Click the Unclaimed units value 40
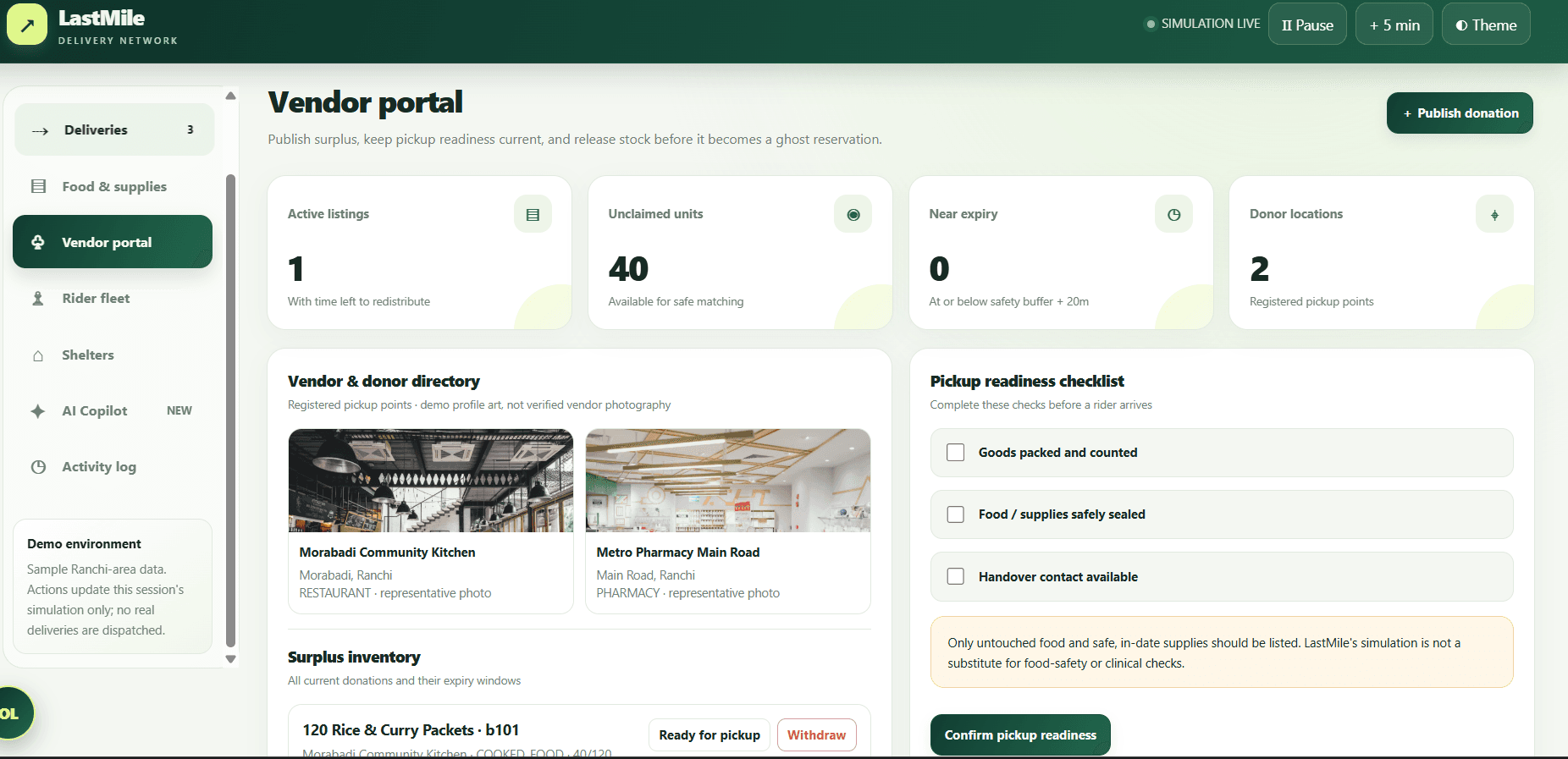The width and height of the screenshot is (1568, 759). [628, 269]
